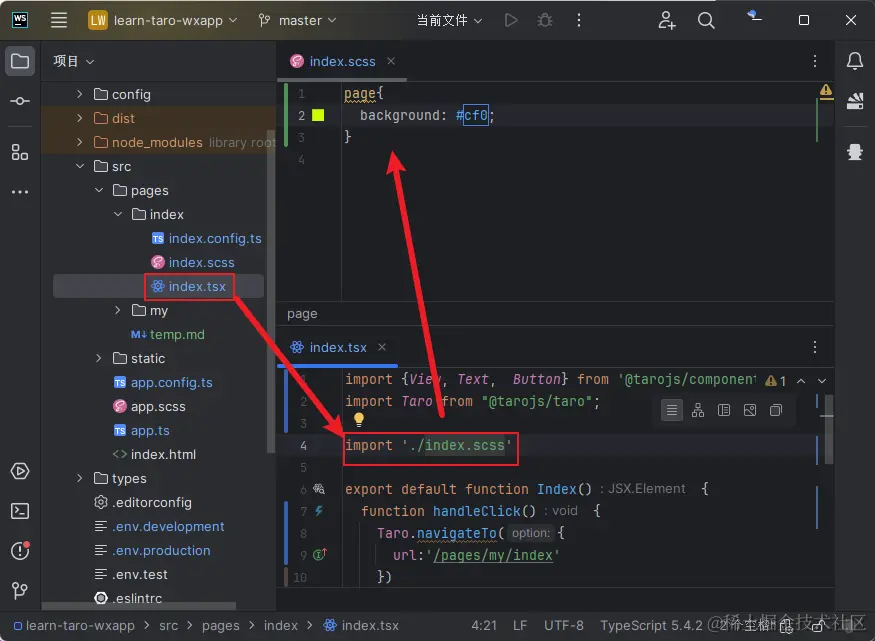Click the index.tsx editor vertical scrollbar

(829, 430)
